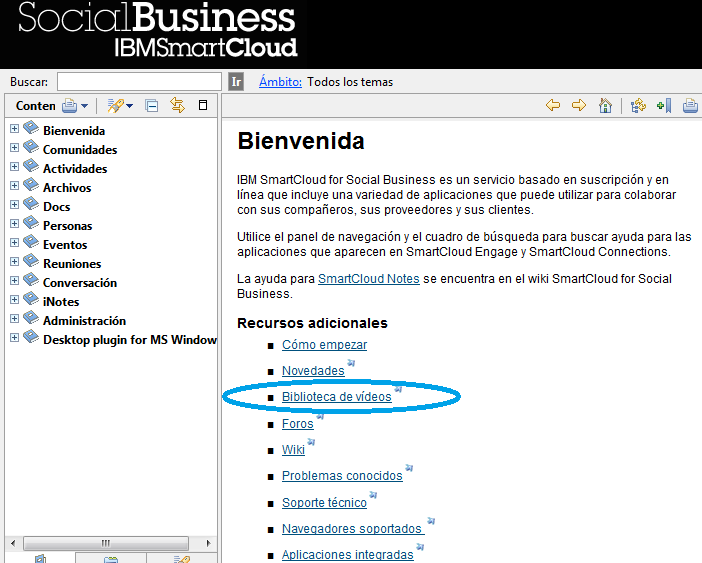
Task: Click the flashlight search-topic icon
Action: (115, 106)
